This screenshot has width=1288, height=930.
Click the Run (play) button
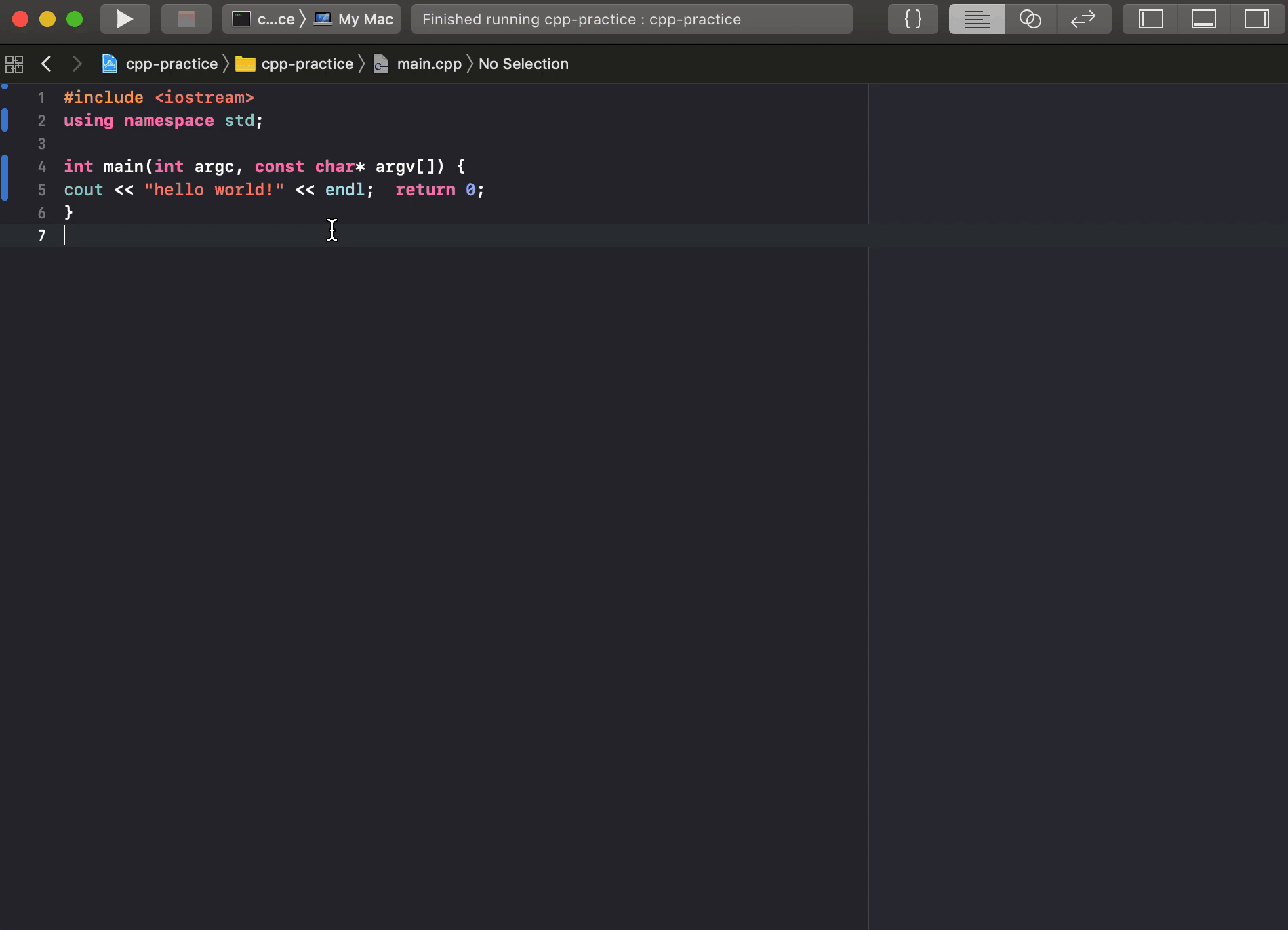125,19
